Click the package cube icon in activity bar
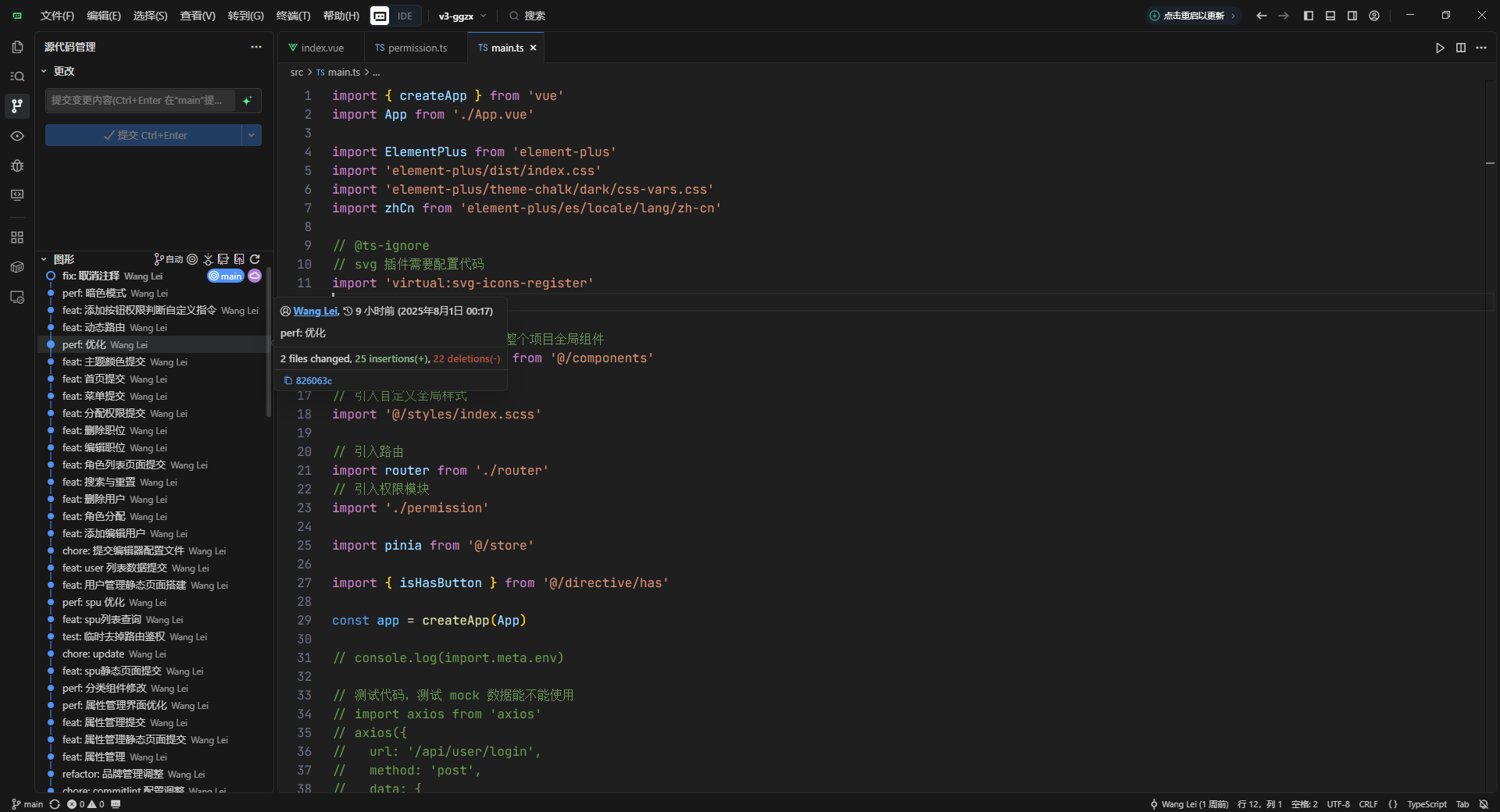 17,267
